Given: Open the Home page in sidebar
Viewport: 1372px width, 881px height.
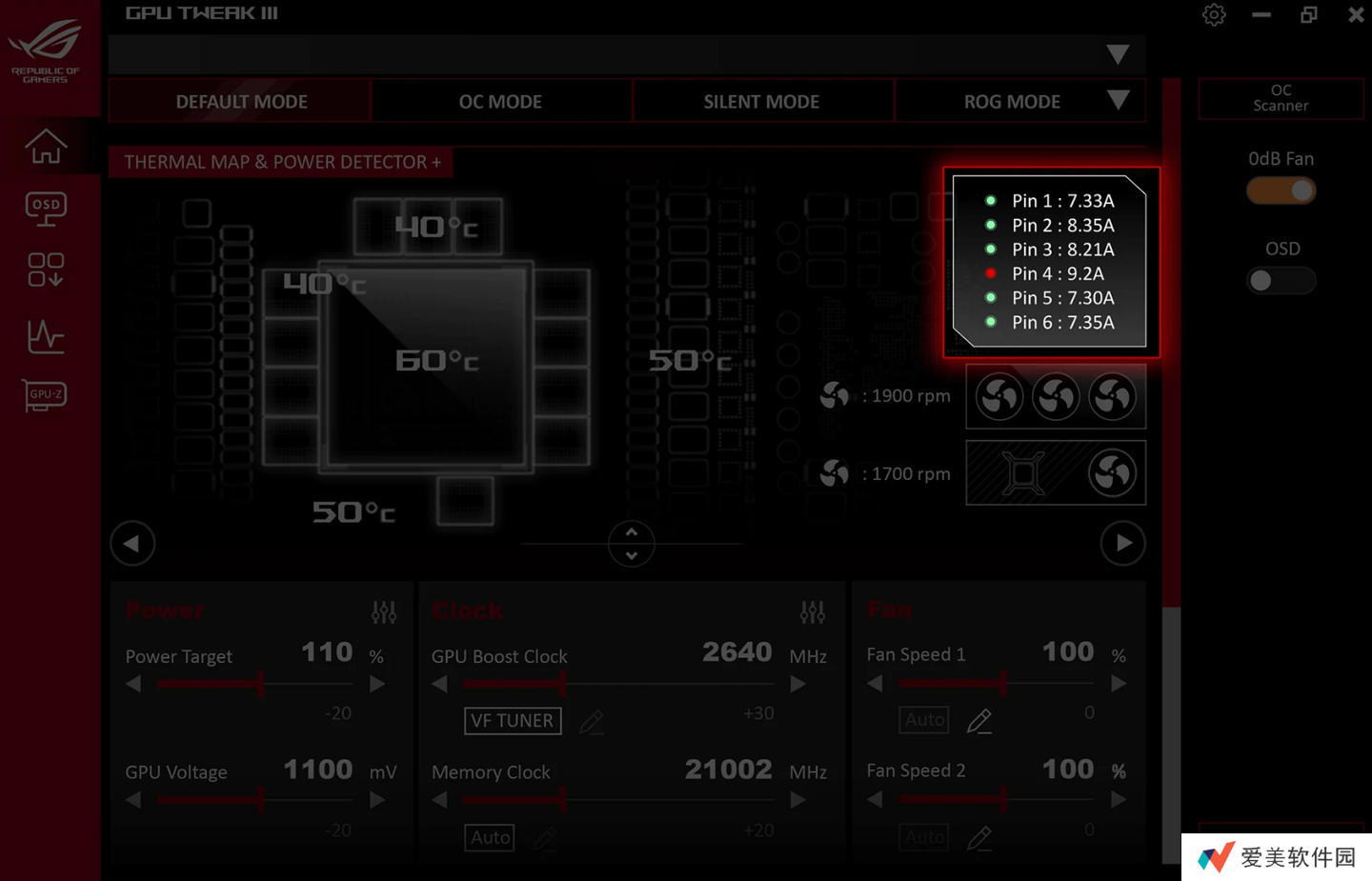Looking at the screenshot, I should 46,146.
